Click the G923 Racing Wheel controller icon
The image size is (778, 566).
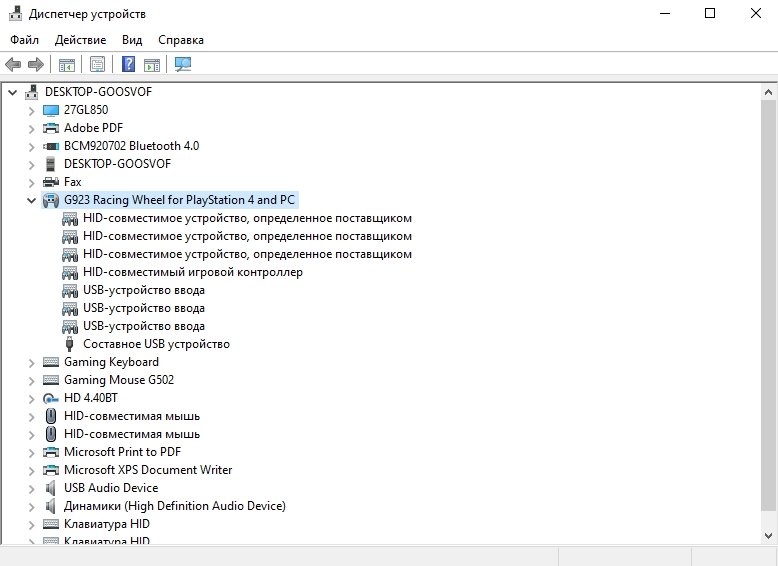pyautogui.click(x=51, y=200)
